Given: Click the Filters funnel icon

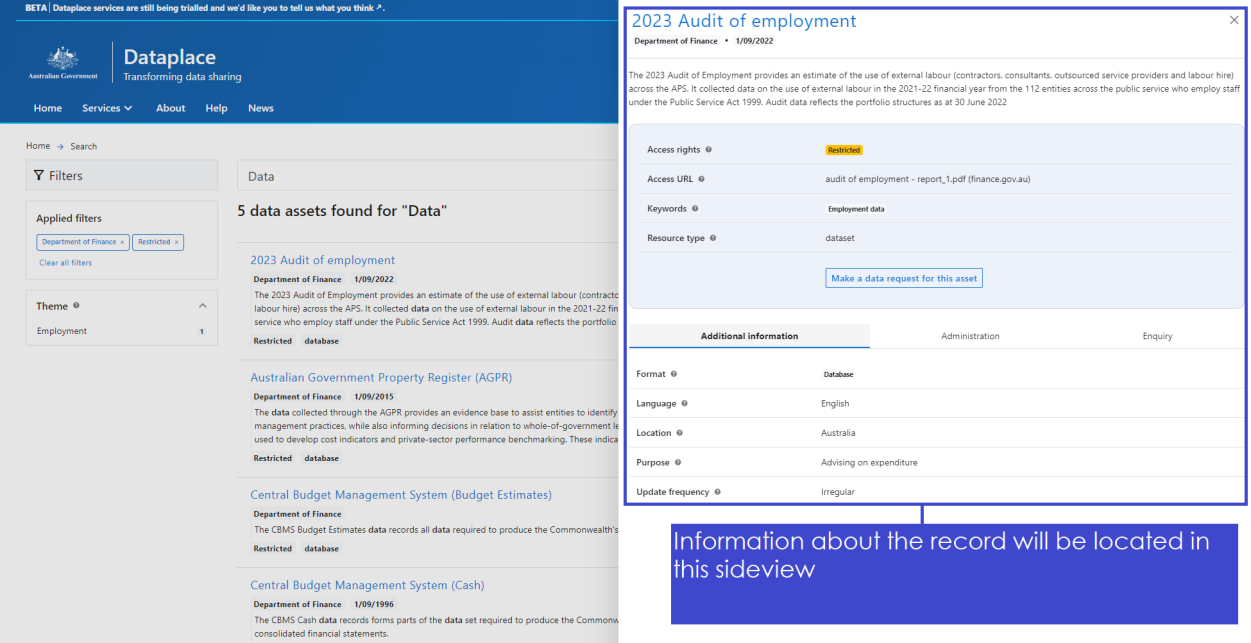Looking at the screenshot, I should click(39, 175).
